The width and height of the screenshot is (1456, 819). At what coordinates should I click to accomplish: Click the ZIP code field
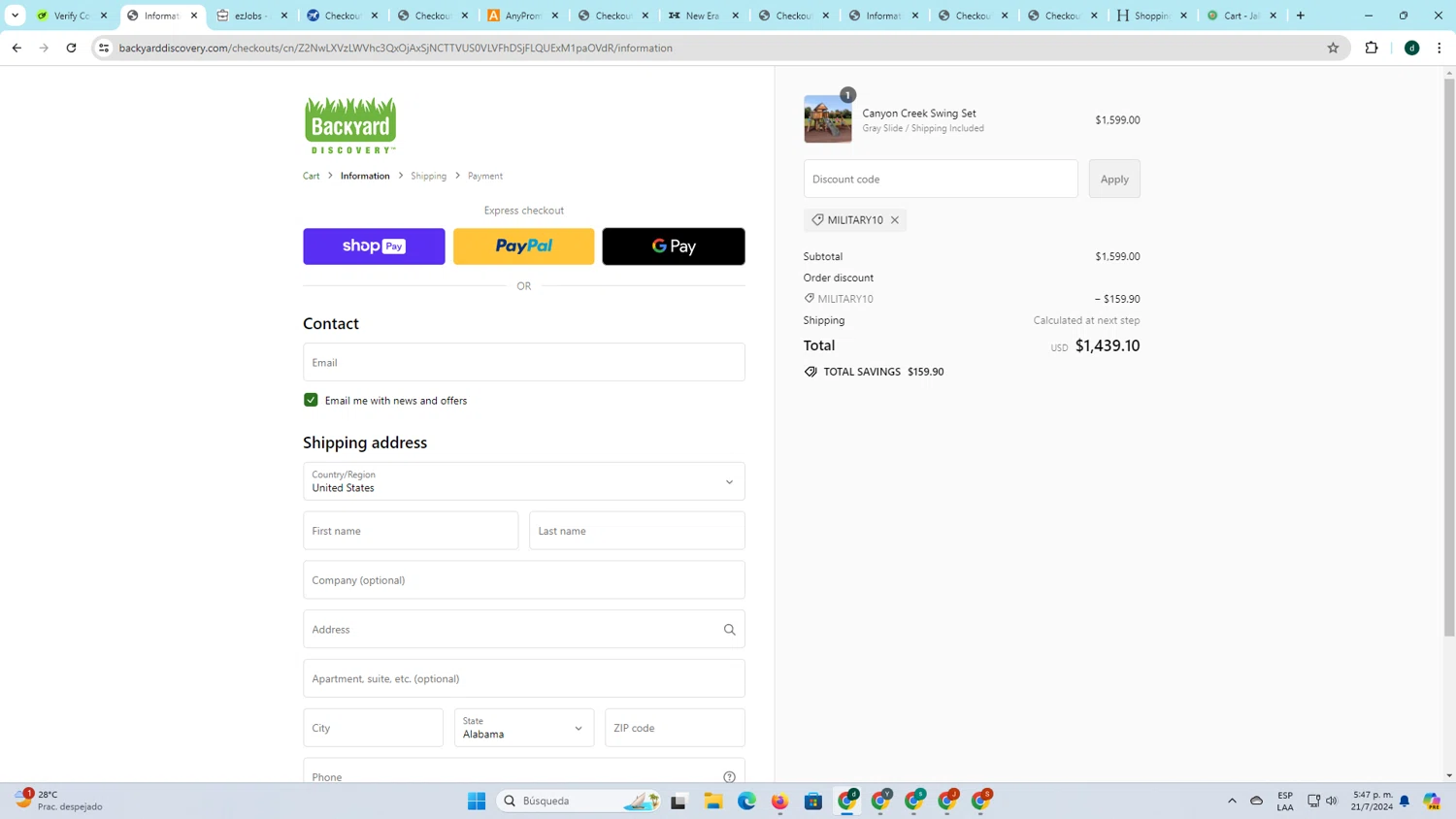click(675, 728)
